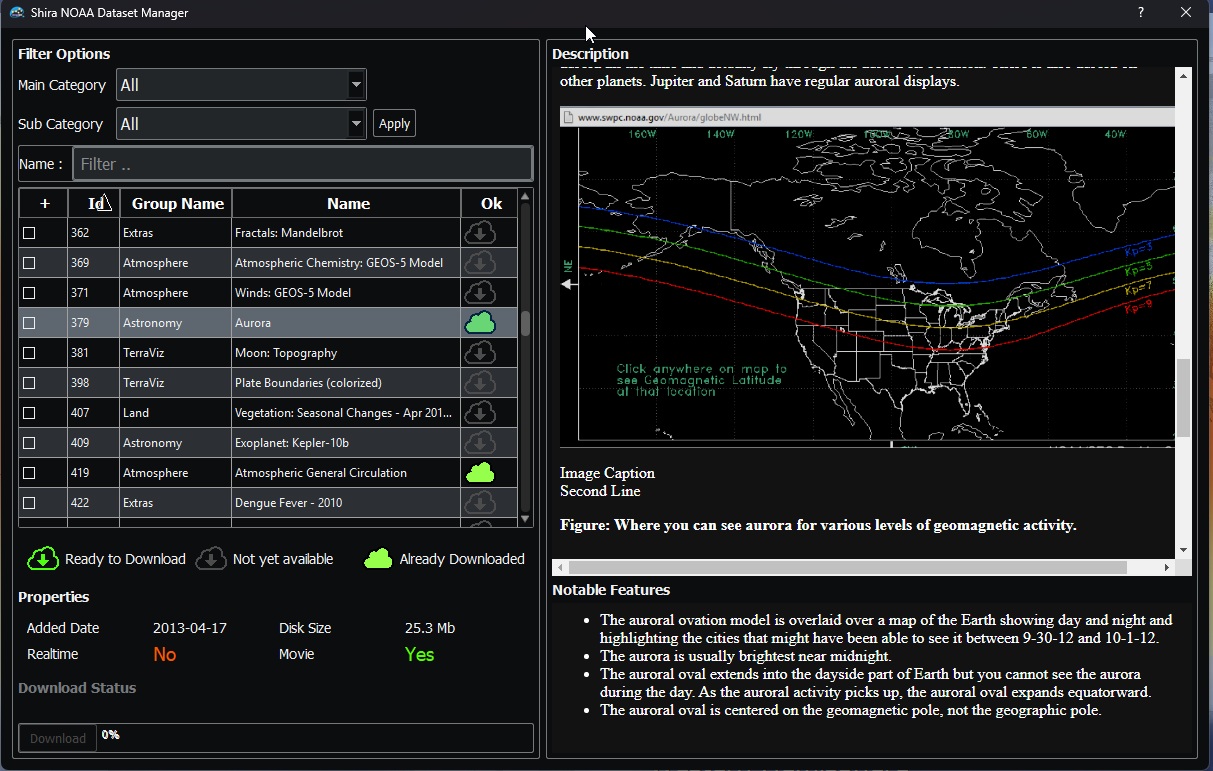The image size is (1213, 771).
Task: Sort the table by the Id column header
Action: 94,203
